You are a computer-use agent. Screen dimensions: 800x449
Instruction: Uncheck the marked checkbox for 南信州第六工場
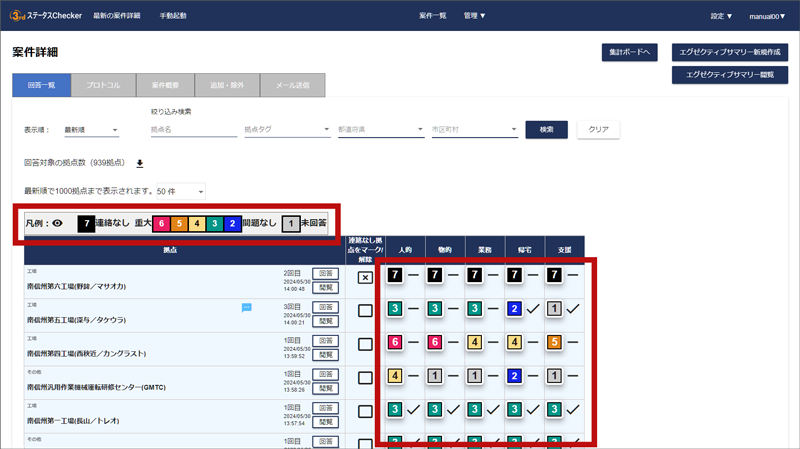pos(365,277)
